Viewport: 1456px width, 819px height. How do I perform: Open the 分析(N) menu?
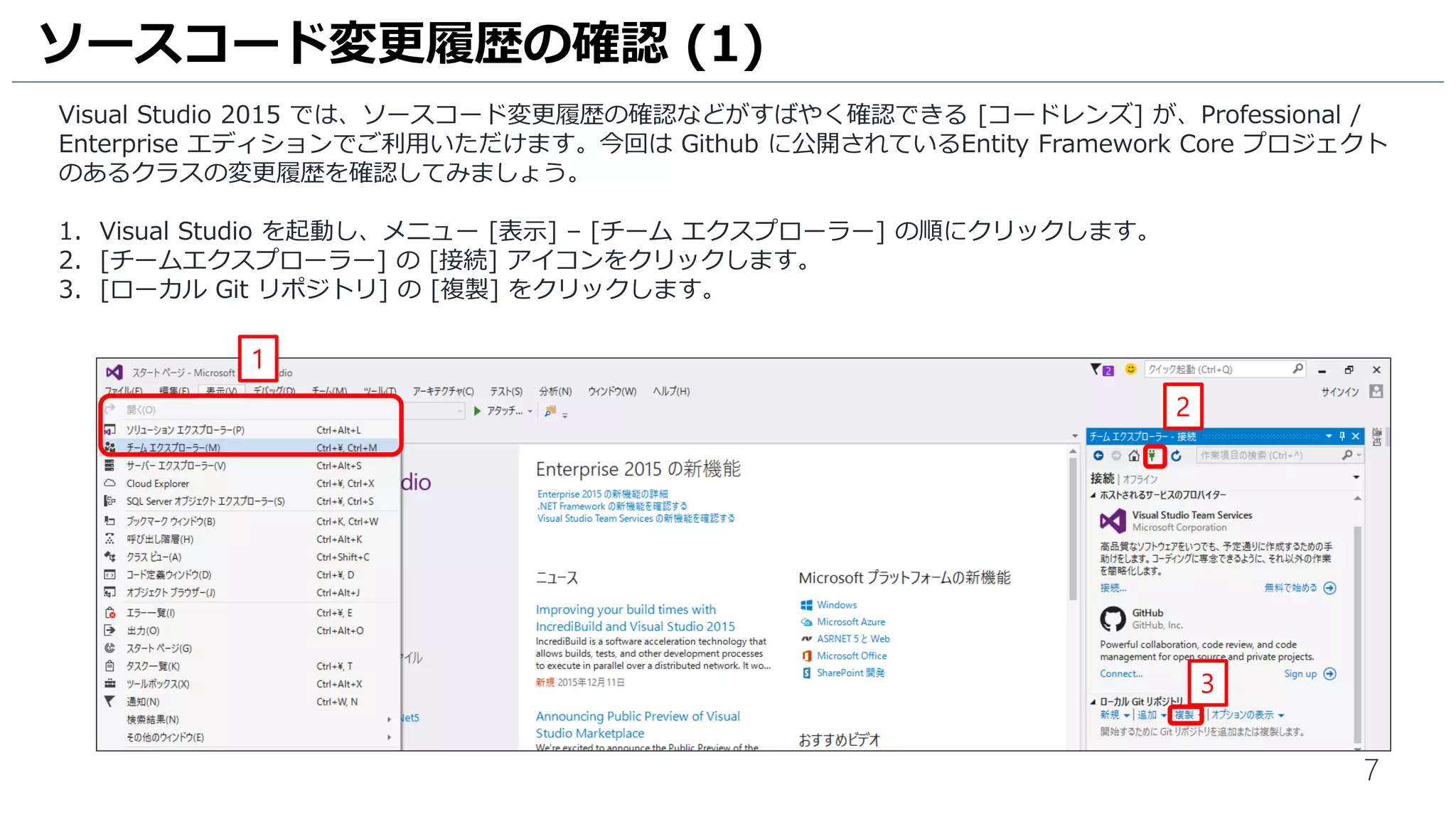click(x=555, y=391)
